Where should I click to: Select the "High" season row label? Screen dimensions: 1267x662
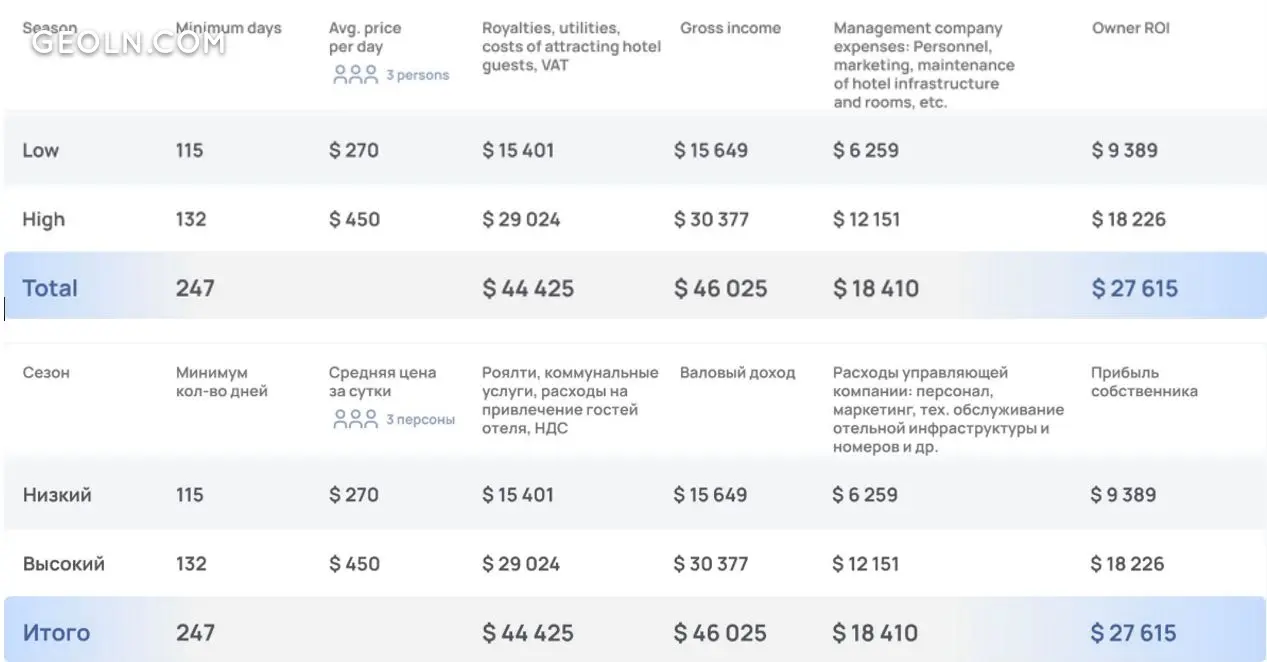[43, 219]
